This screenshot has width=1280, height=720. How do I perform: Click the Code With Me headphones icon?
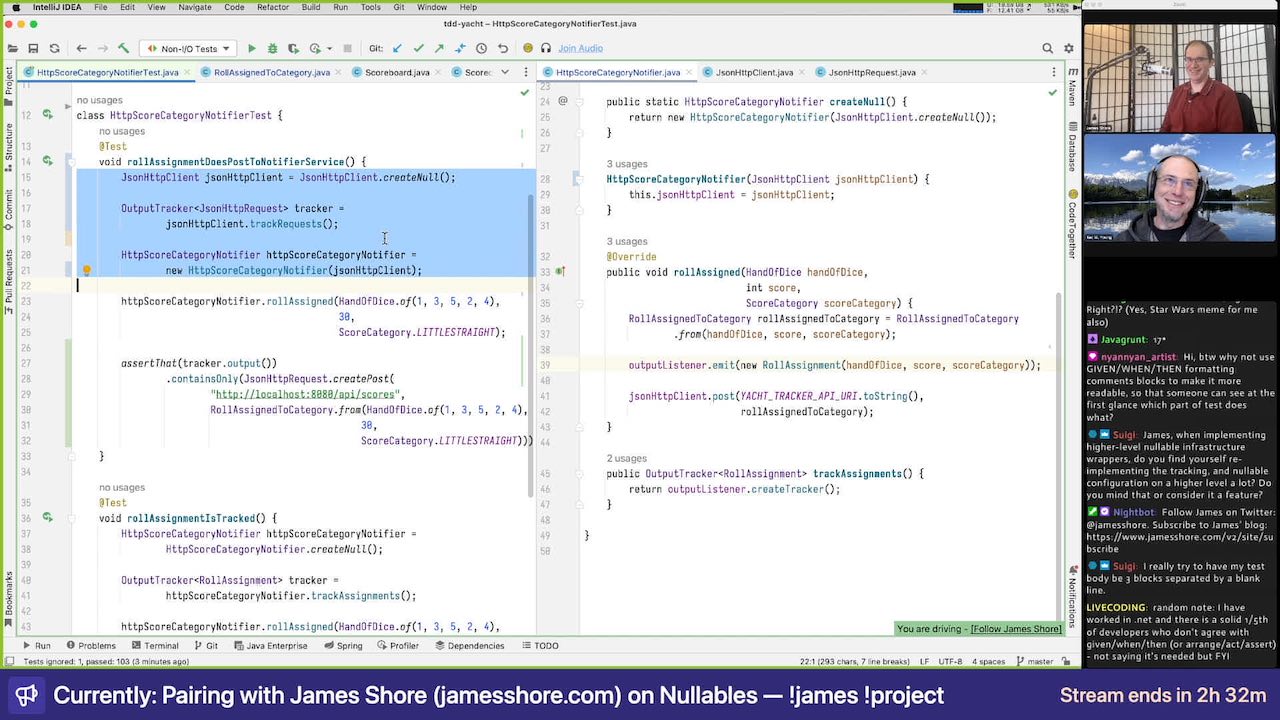546,48
